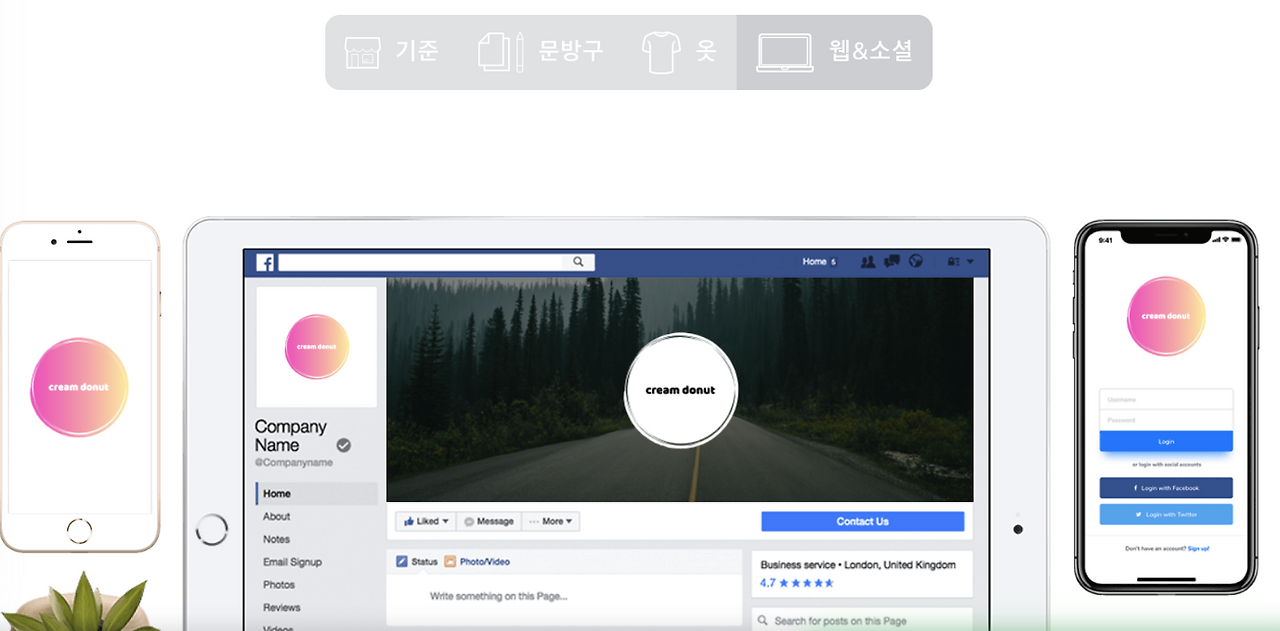Expand the More dropdown

pos(551,522)
